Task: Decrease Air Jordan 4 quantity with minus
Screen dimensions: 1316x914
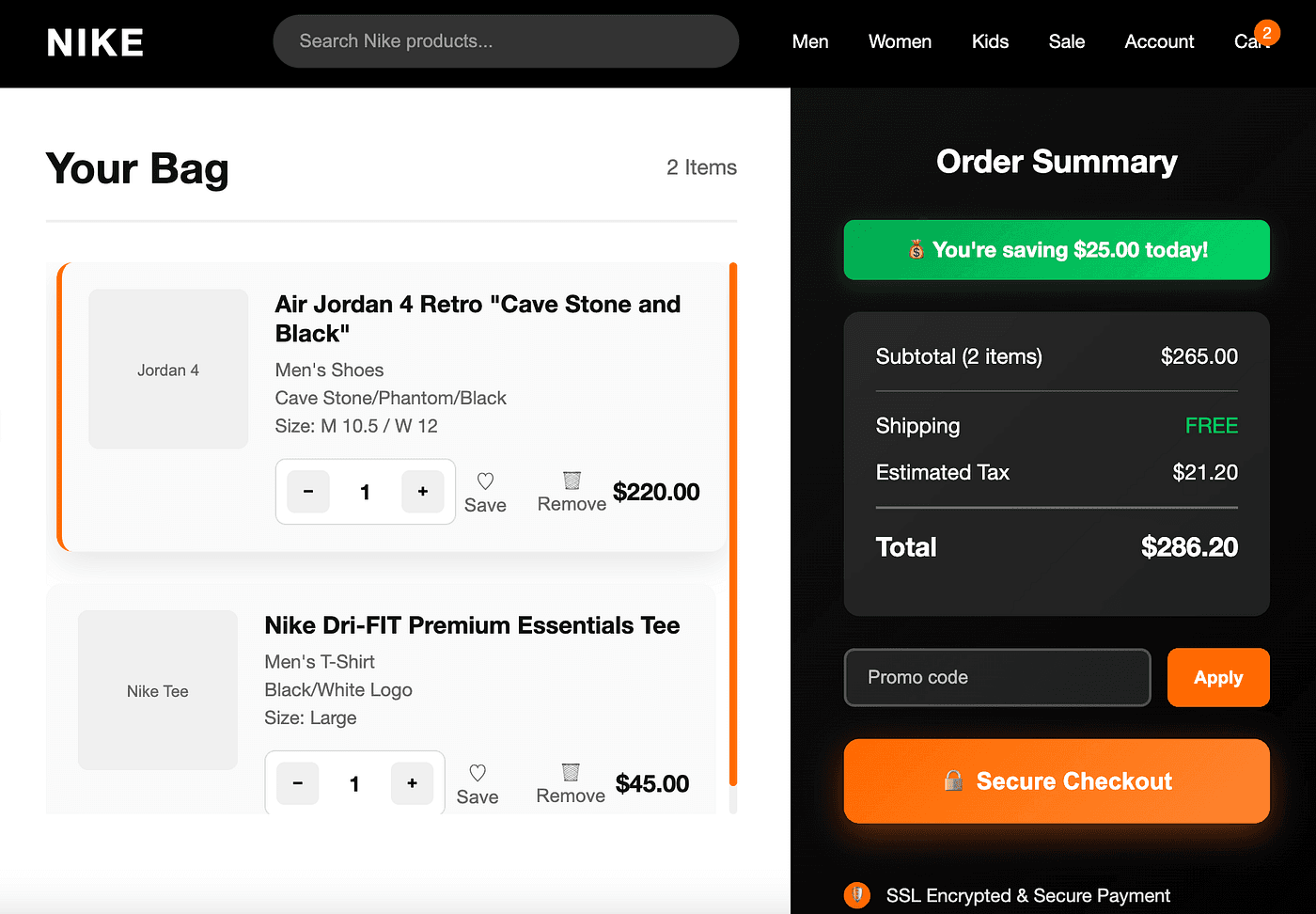Action: [308, 492]
